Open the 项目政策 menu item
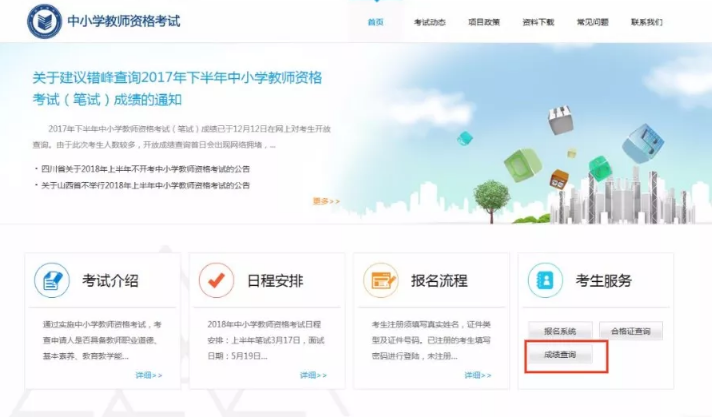Screen dimensions: 712x417 coord(484,22)
